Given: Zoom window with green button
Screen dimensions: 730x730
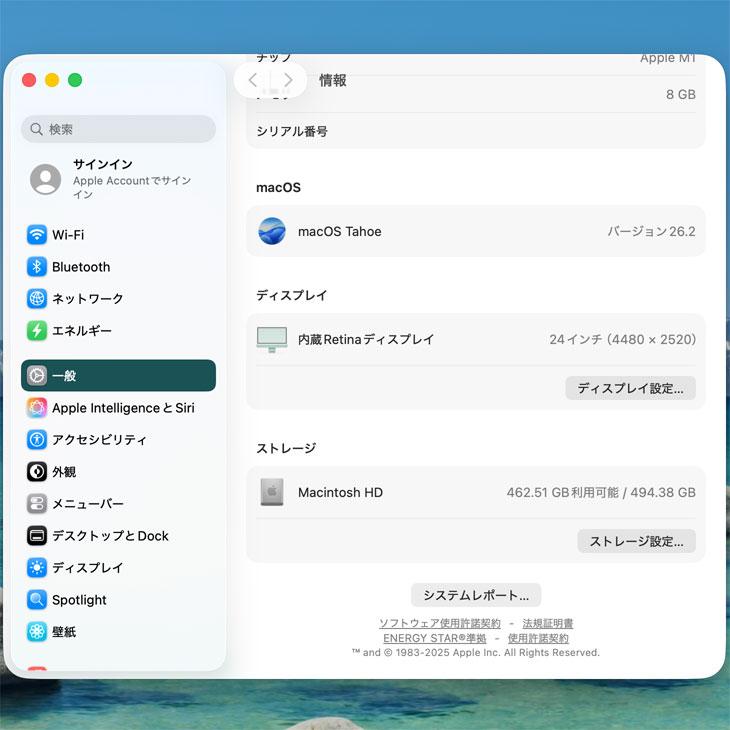Looking at the screenshot, I should click(x=75, y=80).
